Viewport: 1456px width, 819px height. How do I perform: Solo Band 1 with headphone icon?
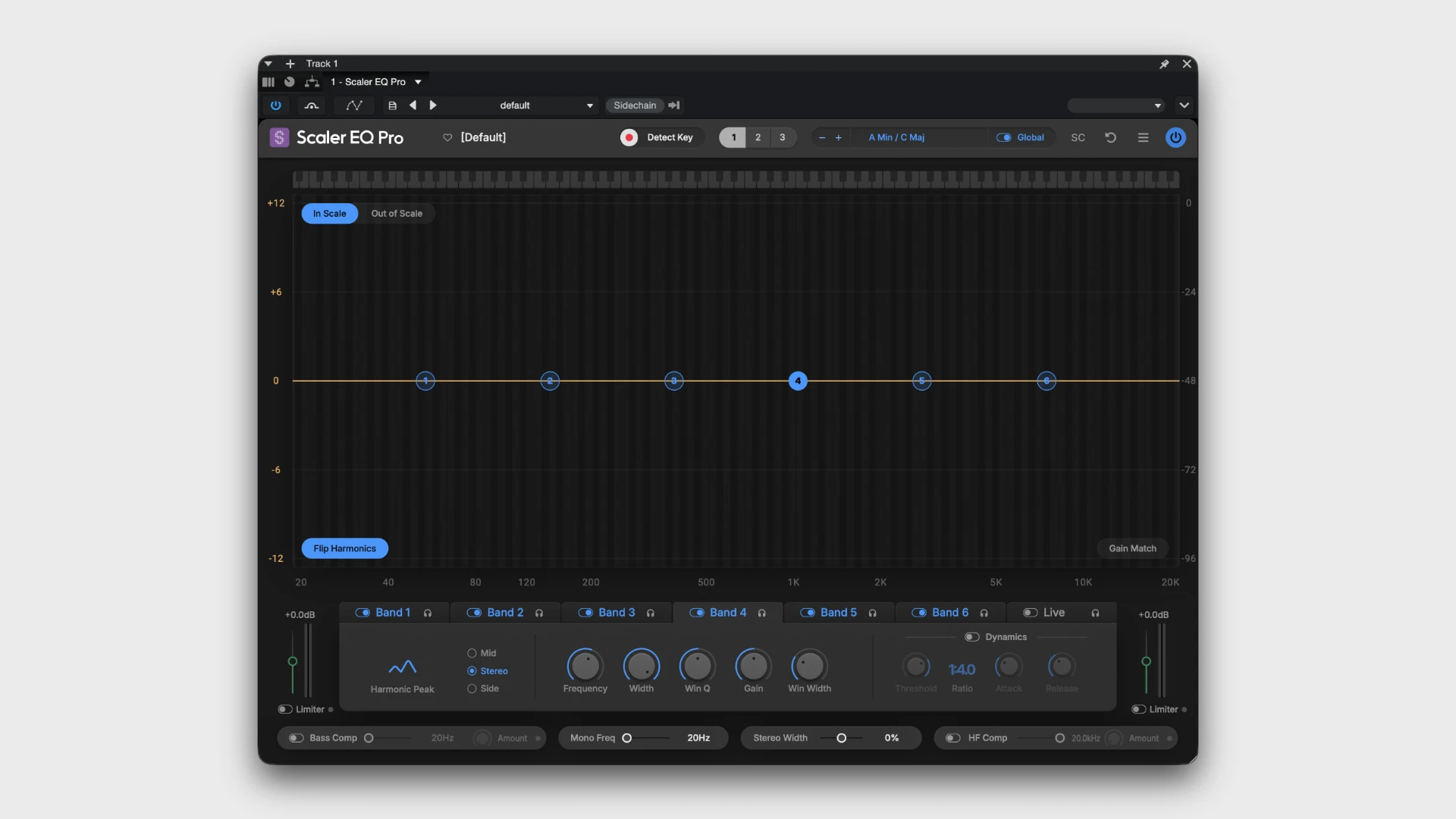pos(428,613)
